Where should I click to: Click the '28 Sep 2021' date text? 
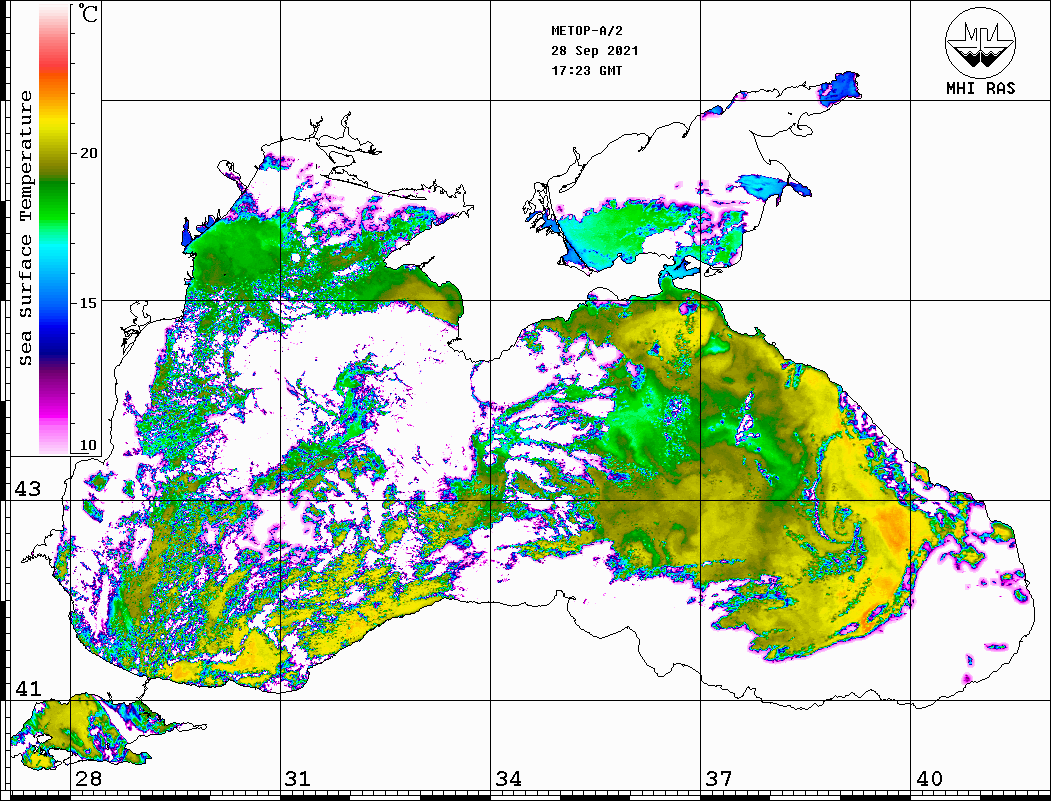tap(595, 51)
